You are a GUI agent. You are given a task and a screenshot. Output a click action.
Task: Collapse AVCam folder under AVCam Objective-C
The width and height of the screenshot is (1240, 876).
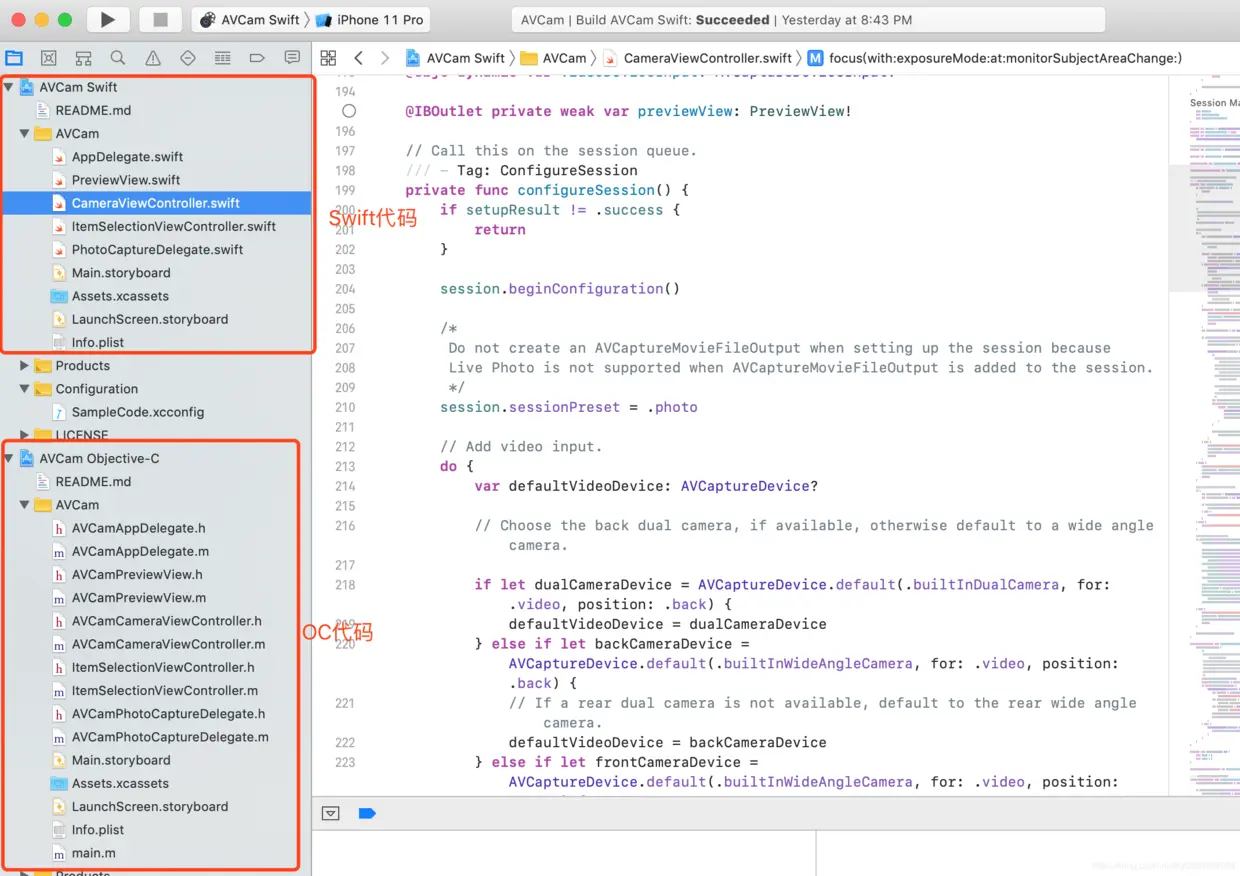pyautogui.click(x=25, y=505)
